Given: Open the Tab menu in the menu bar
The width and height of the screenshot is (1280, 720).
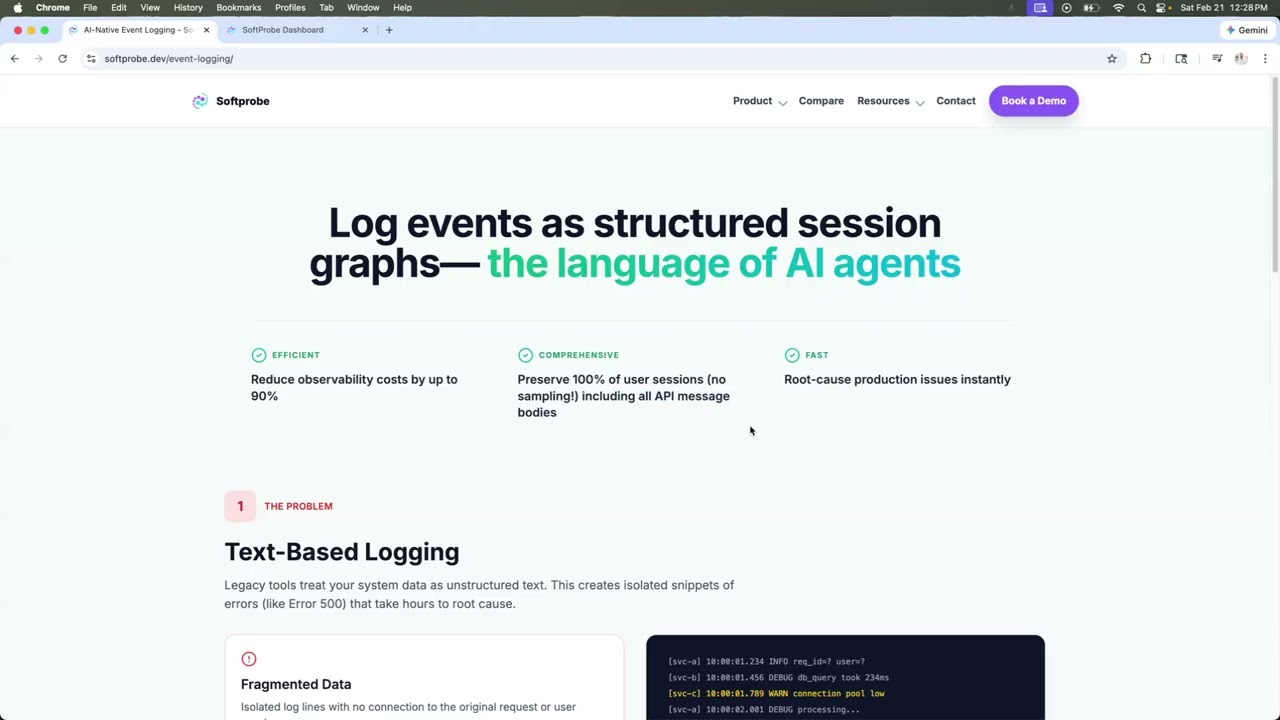Looking at the screenshot, I should point(326,7).
